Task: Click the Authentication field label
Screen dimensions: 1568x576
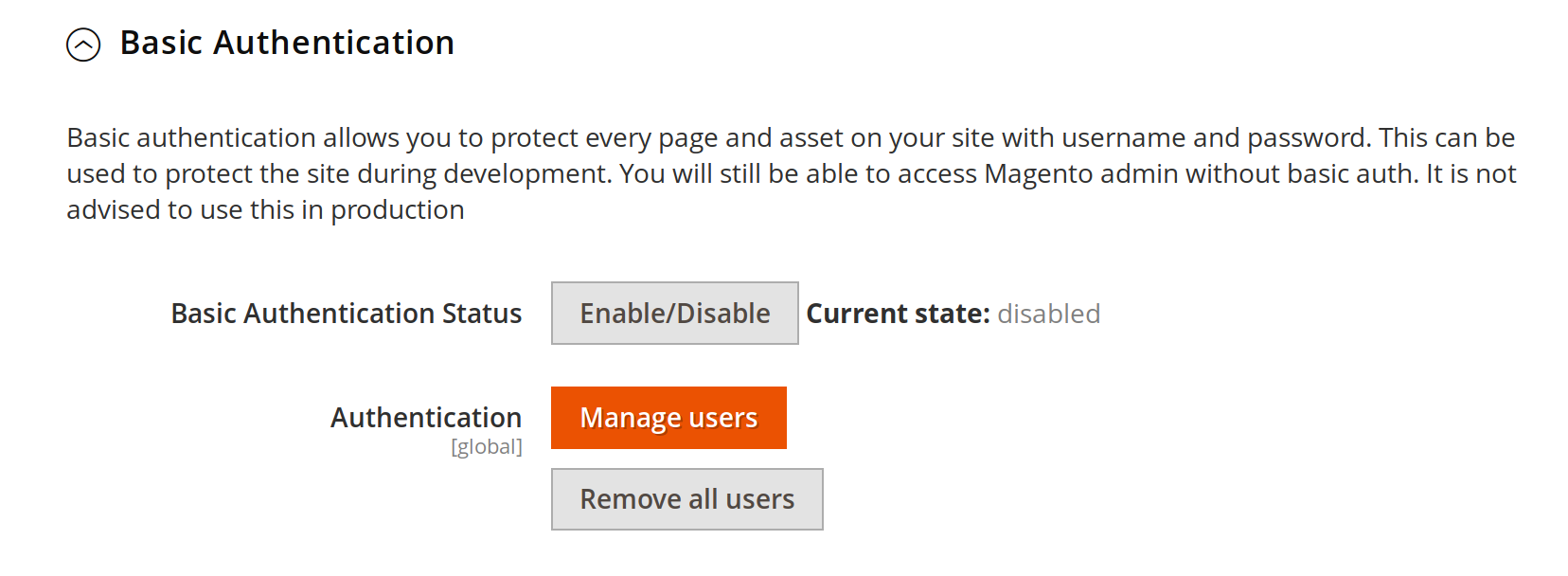Action: pyautogui.click(x=425, y=418)
